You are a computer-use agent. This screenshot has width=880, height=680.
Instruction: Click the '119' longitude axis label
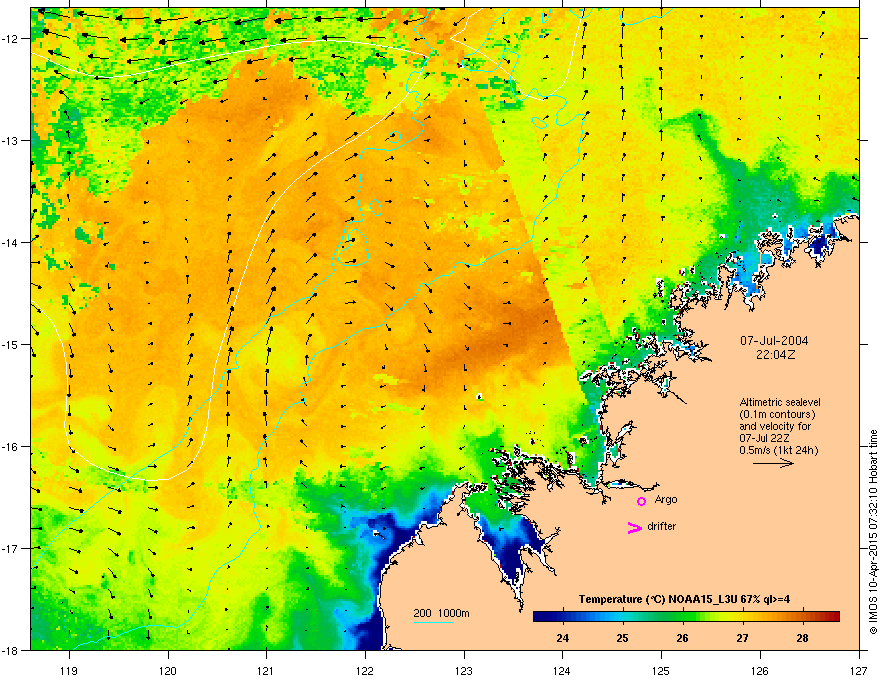click(70, 670)
